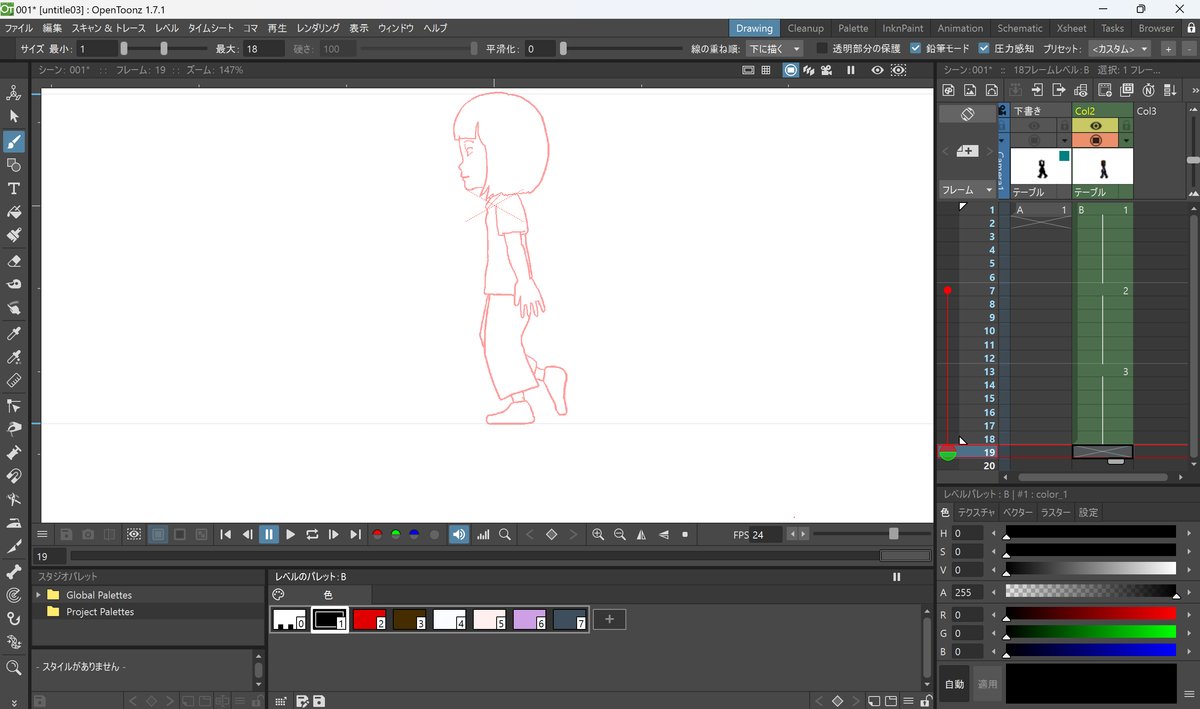Toggle field guide in viewer
The height and width of the screenshot is (709, 1200).
(x=766, y=70)
